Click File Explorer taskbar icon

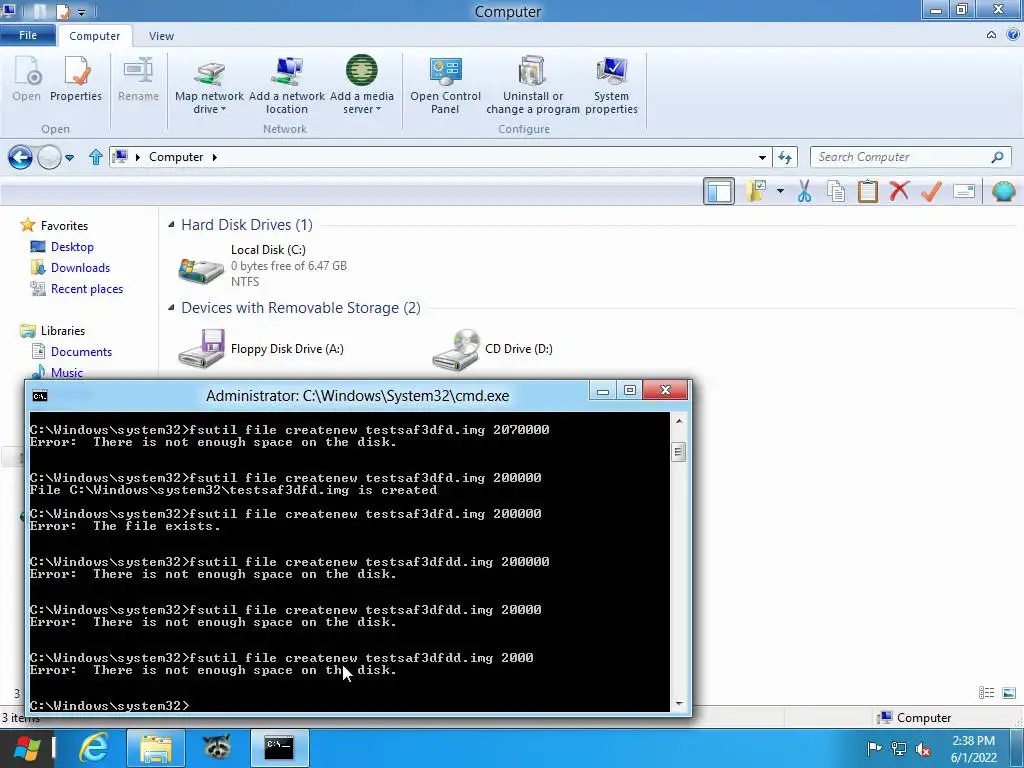155,748
